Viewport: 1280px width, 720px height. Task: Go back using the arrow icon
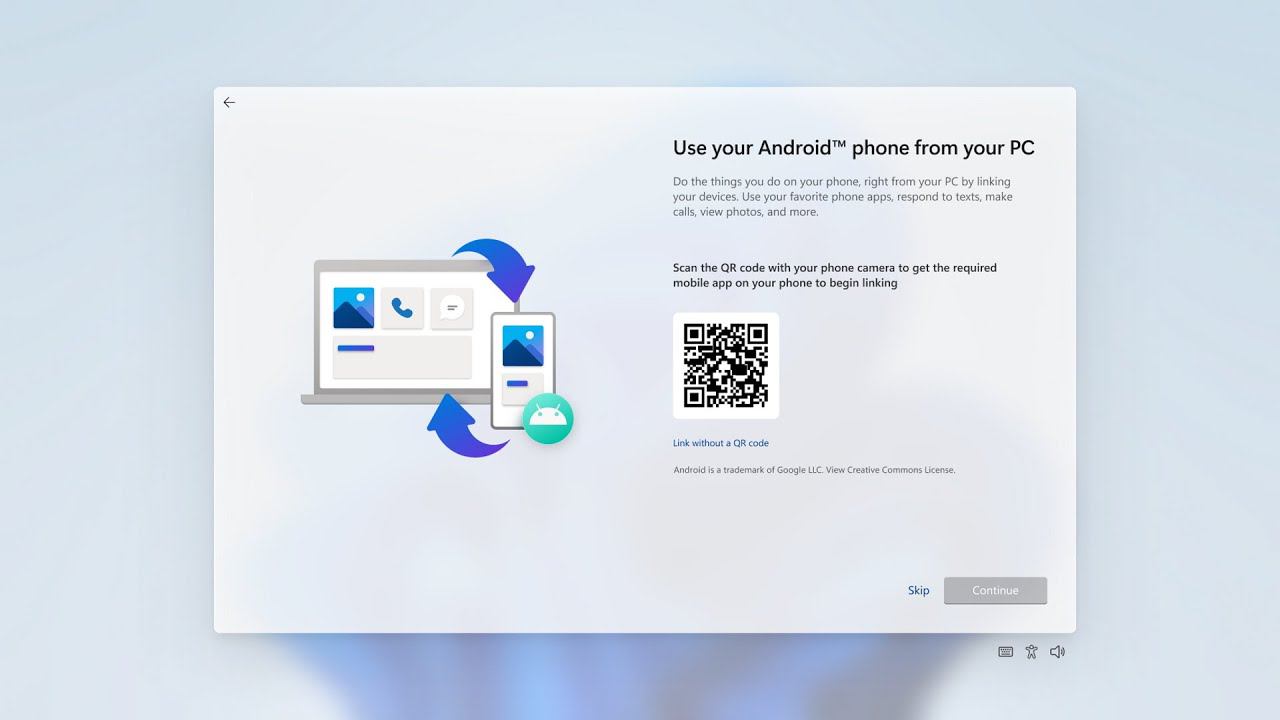click(229, 102)
